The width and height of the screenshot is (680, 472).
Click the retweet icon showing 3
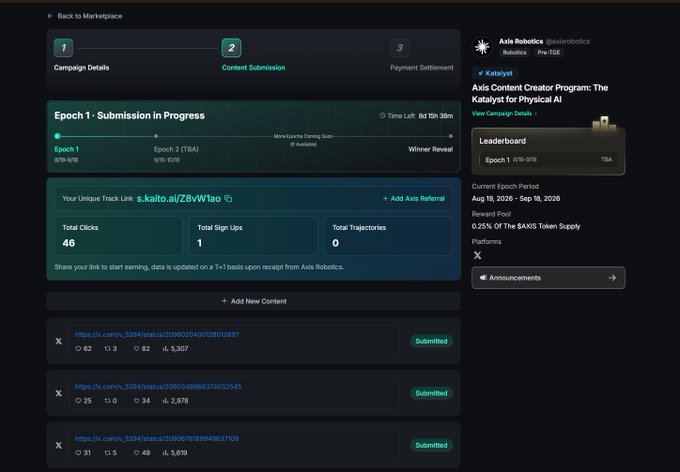[107, 349]
